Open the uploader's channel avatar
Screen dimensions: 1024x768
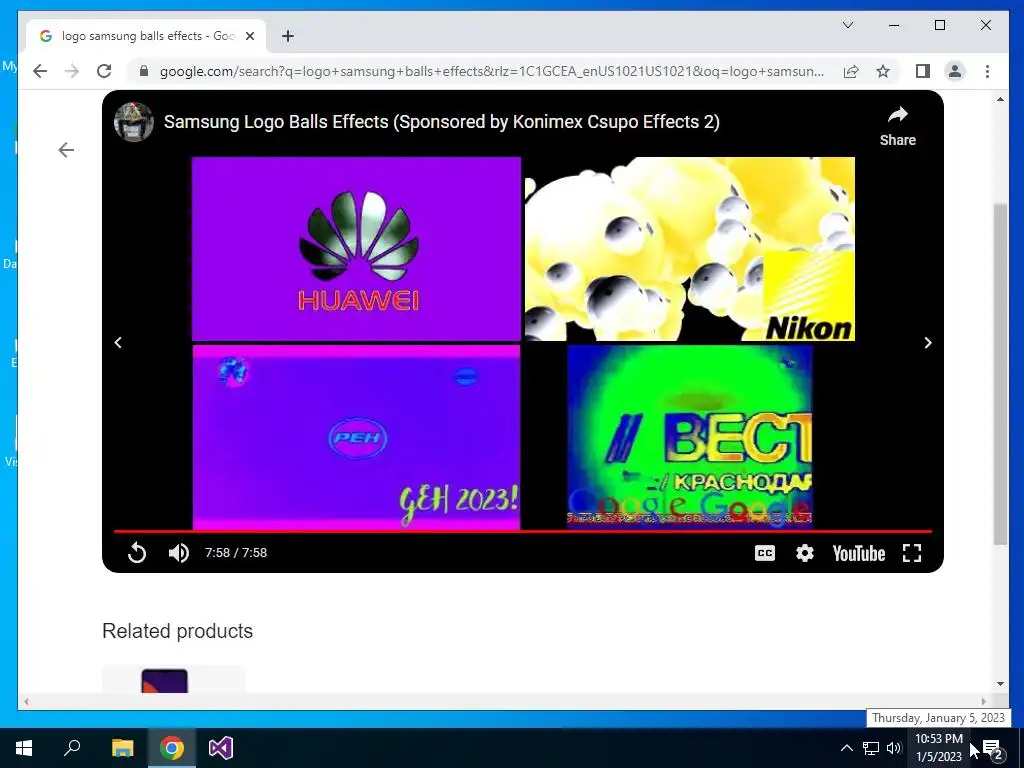[134, 121]
